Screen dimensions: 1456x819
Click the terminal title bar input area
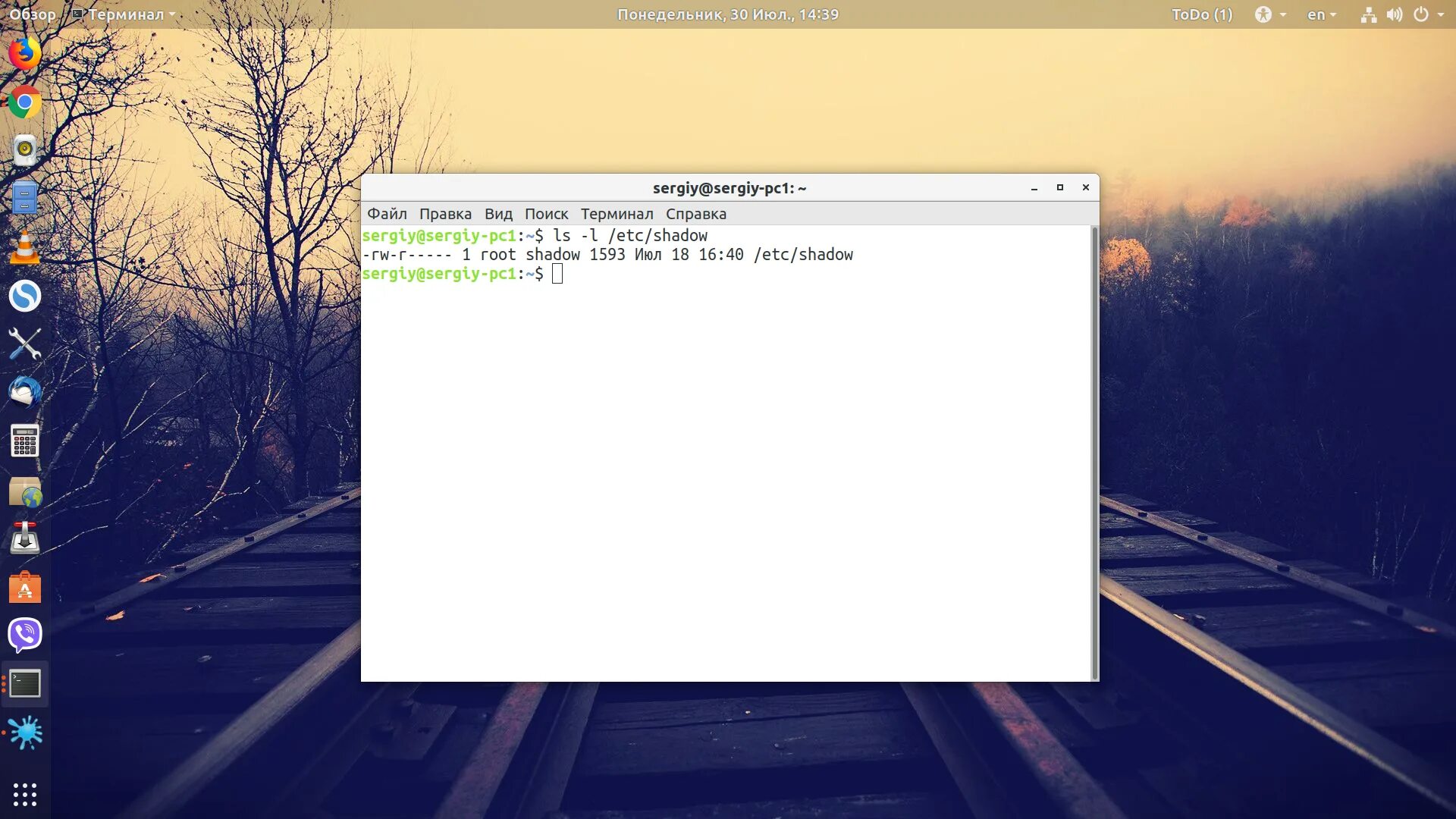[x=728, y=188]
